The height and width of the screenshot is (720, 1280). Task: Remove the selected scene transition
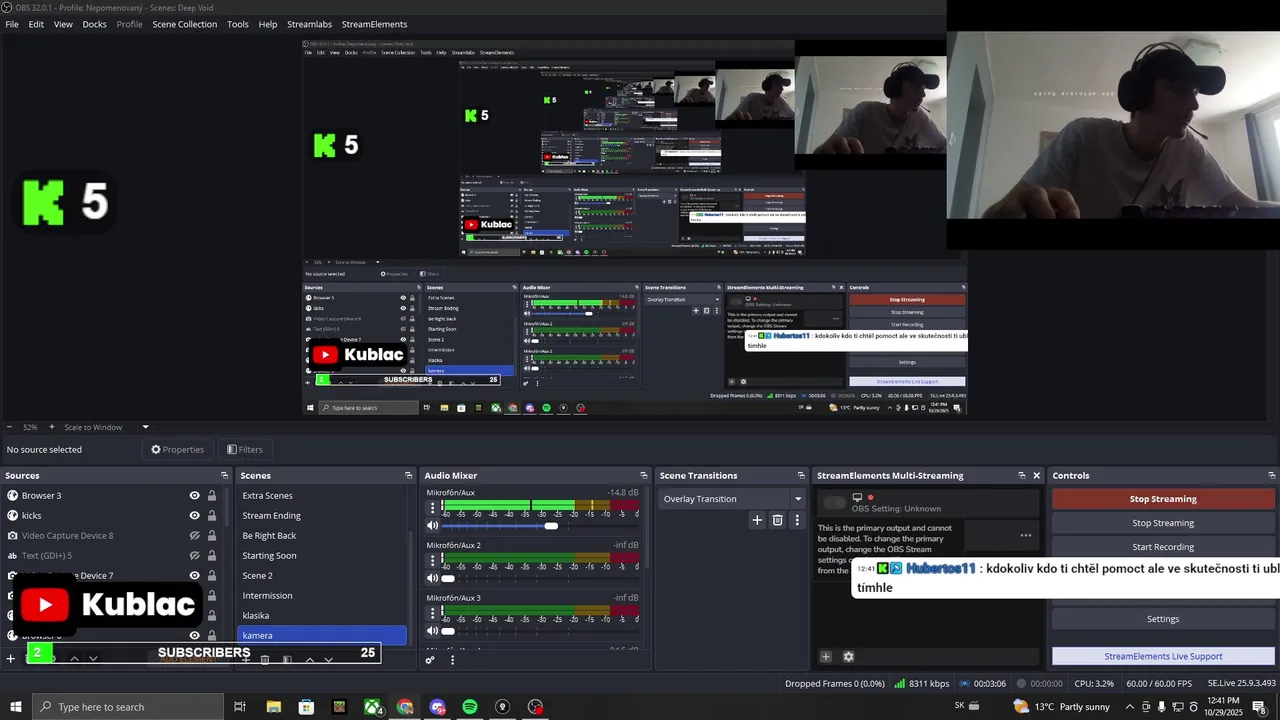click(777, 520)
